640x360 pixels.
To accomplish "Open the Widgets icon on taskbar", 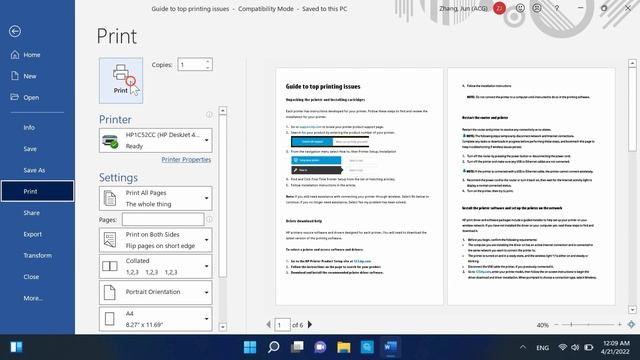I will pyautogui.click(x=16, y=347).
